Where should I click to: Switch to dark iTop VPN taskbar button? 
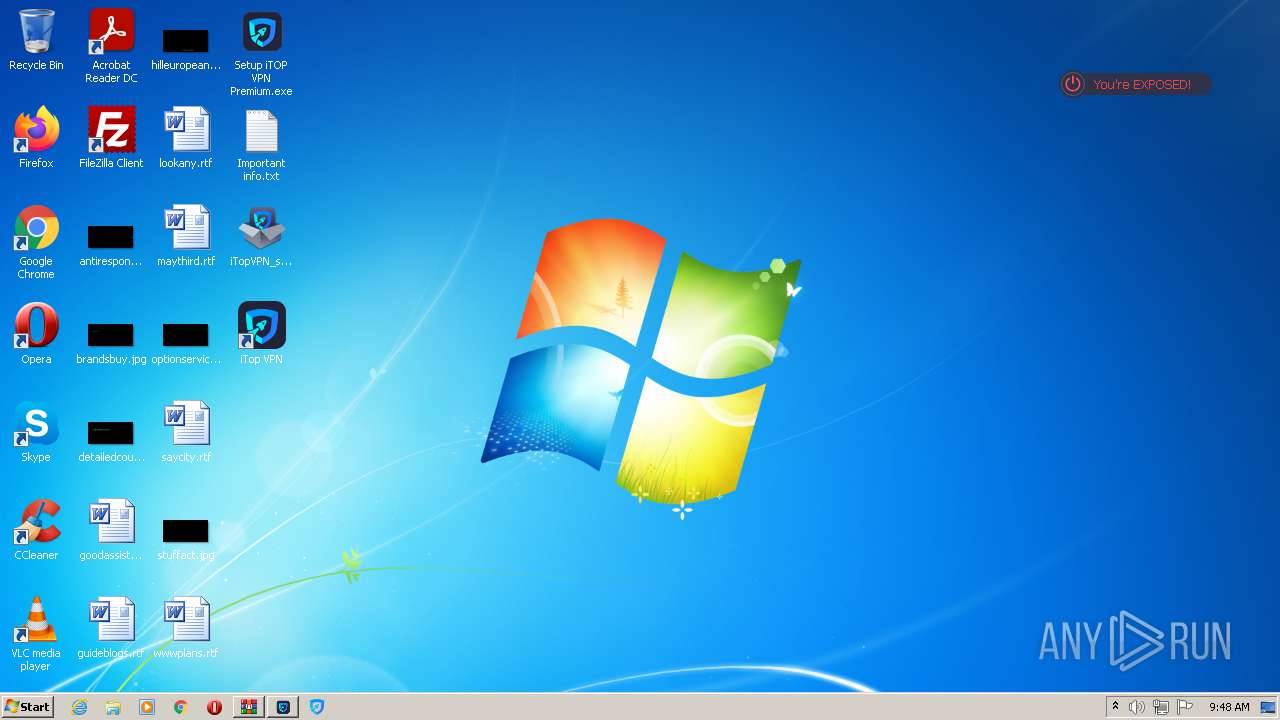(284, 707)
